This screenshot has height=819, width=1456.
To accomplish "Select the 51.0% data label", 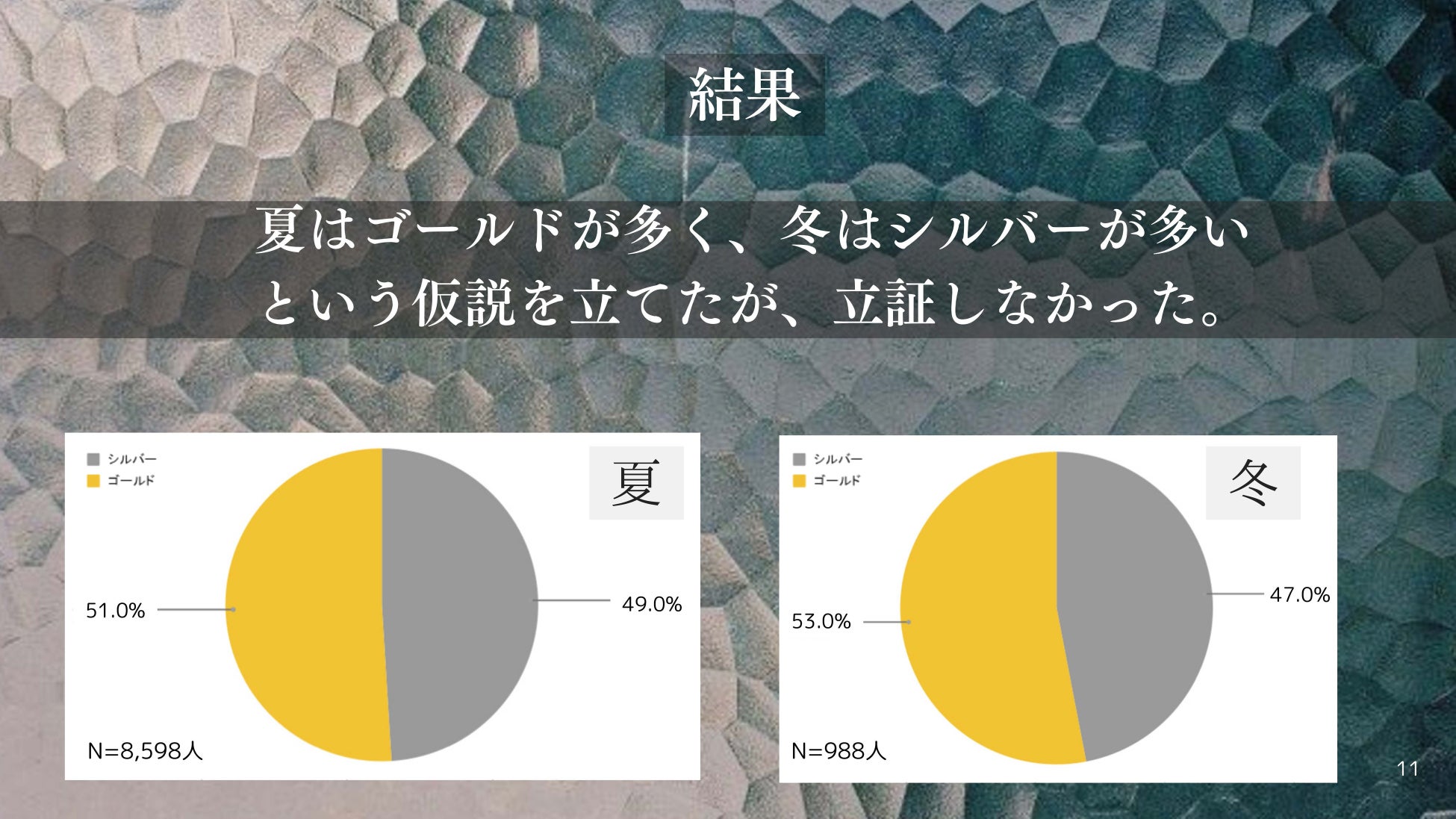I will click(115, 611).
